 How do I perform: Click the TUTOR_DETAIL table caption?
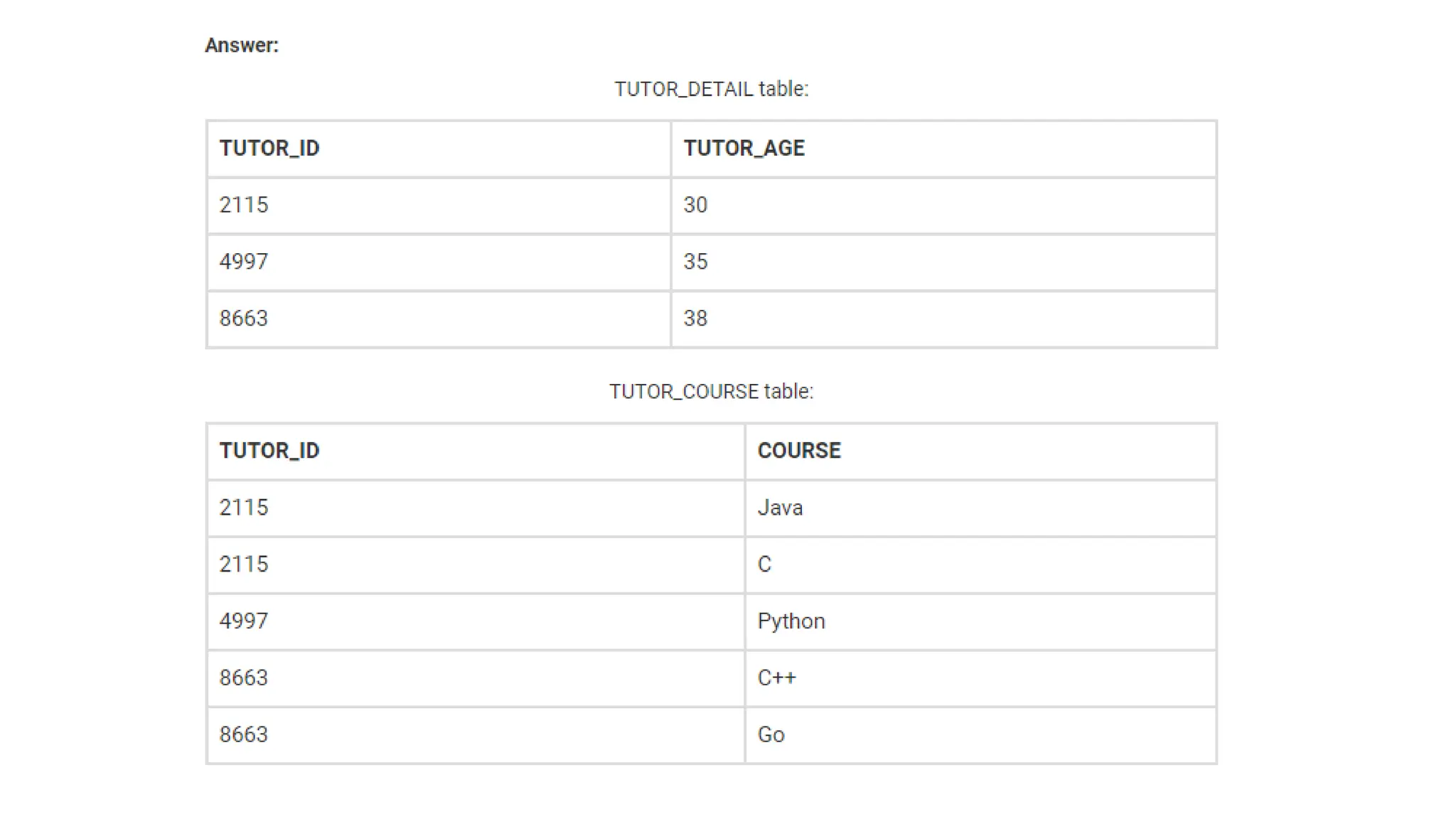coord(711,89)
